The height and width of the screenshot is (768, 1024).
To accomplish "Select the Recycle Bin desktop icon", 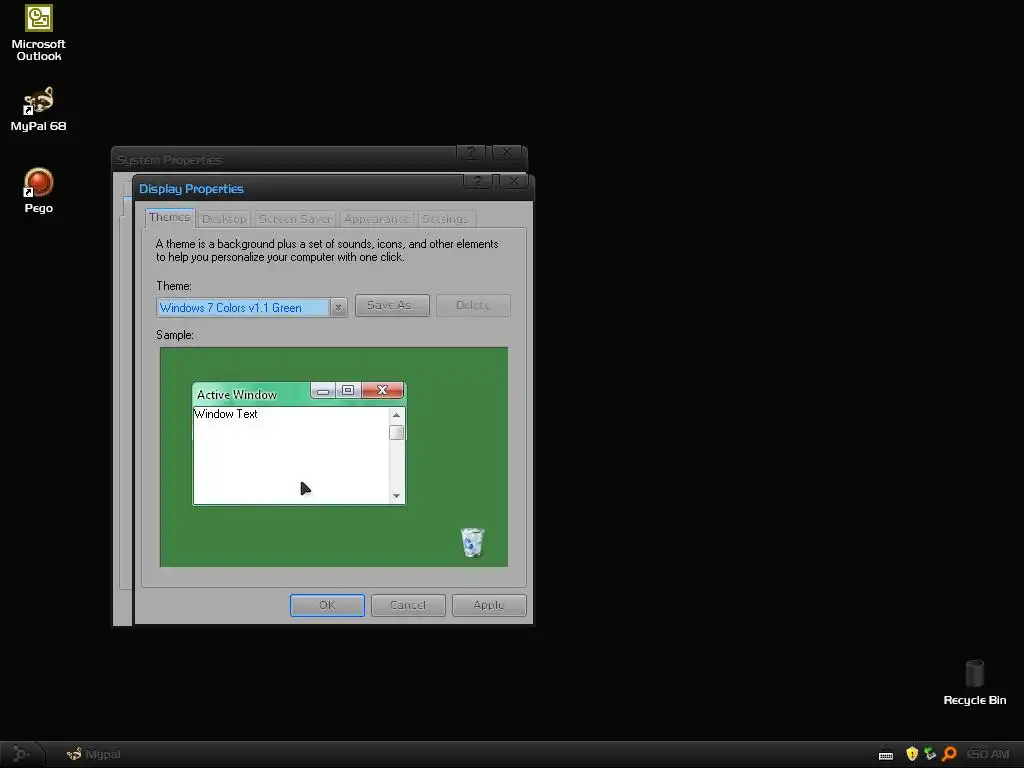I will pos(974,682).
